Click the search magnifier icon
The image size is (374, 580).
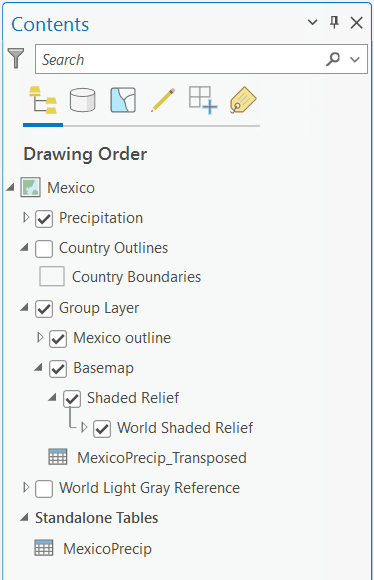(333, 59)
